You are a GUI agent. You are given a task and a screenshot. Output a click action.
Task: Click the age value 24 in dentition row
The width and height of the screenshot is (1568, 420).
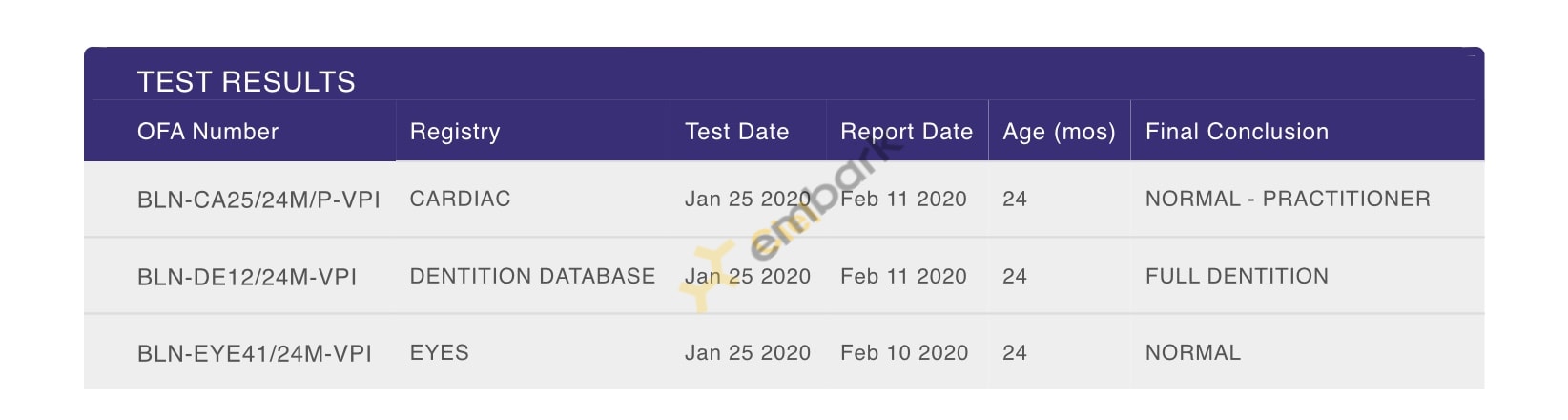click(1015, 276)
